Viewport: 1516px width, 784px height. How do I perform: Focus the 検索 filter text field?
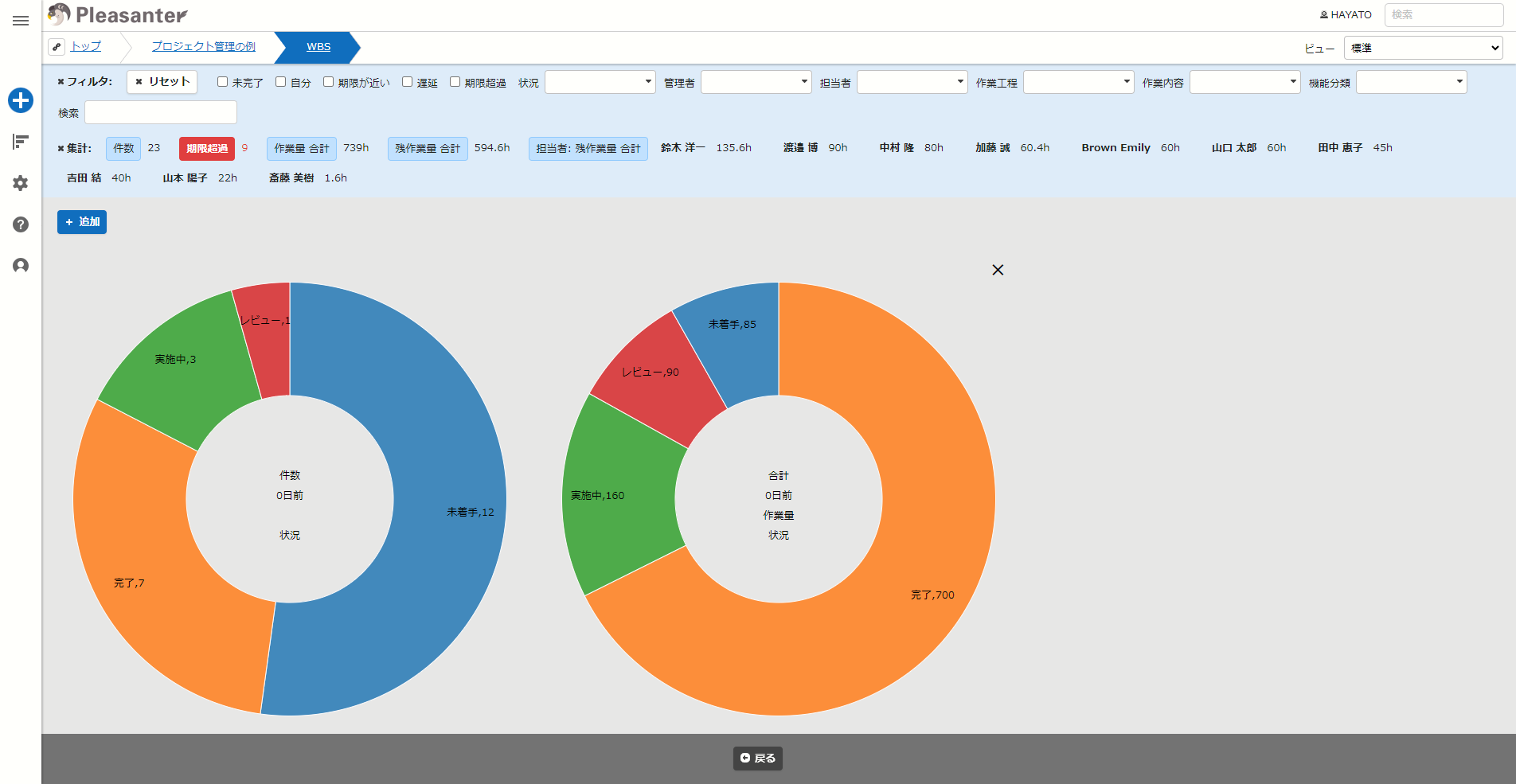tap(161, 112)
